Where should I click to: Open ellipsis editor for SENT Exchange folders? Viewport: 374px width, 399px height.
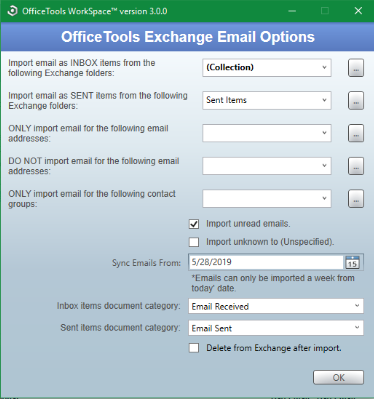click(356, 101)
